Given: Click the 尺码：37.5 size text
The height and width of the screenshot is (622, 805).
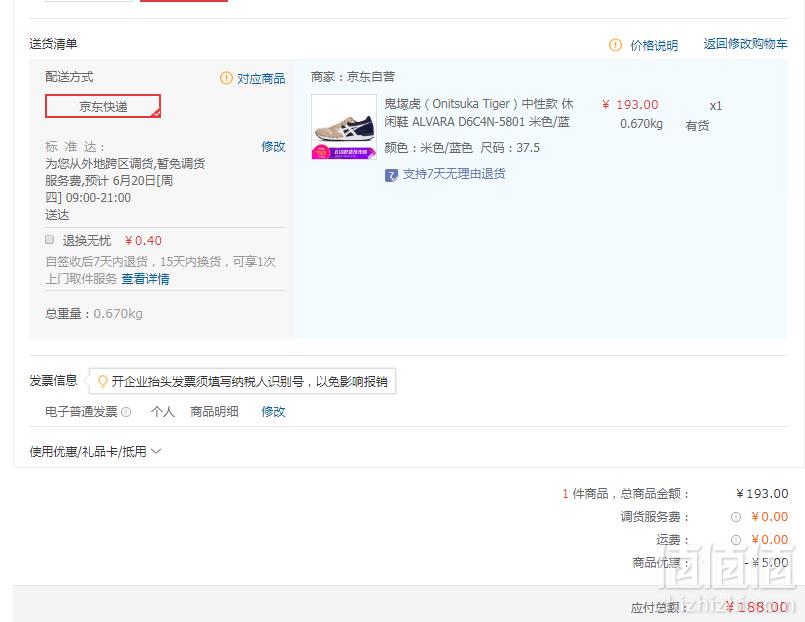Looking at the screenshot, I should coord(510,148).
